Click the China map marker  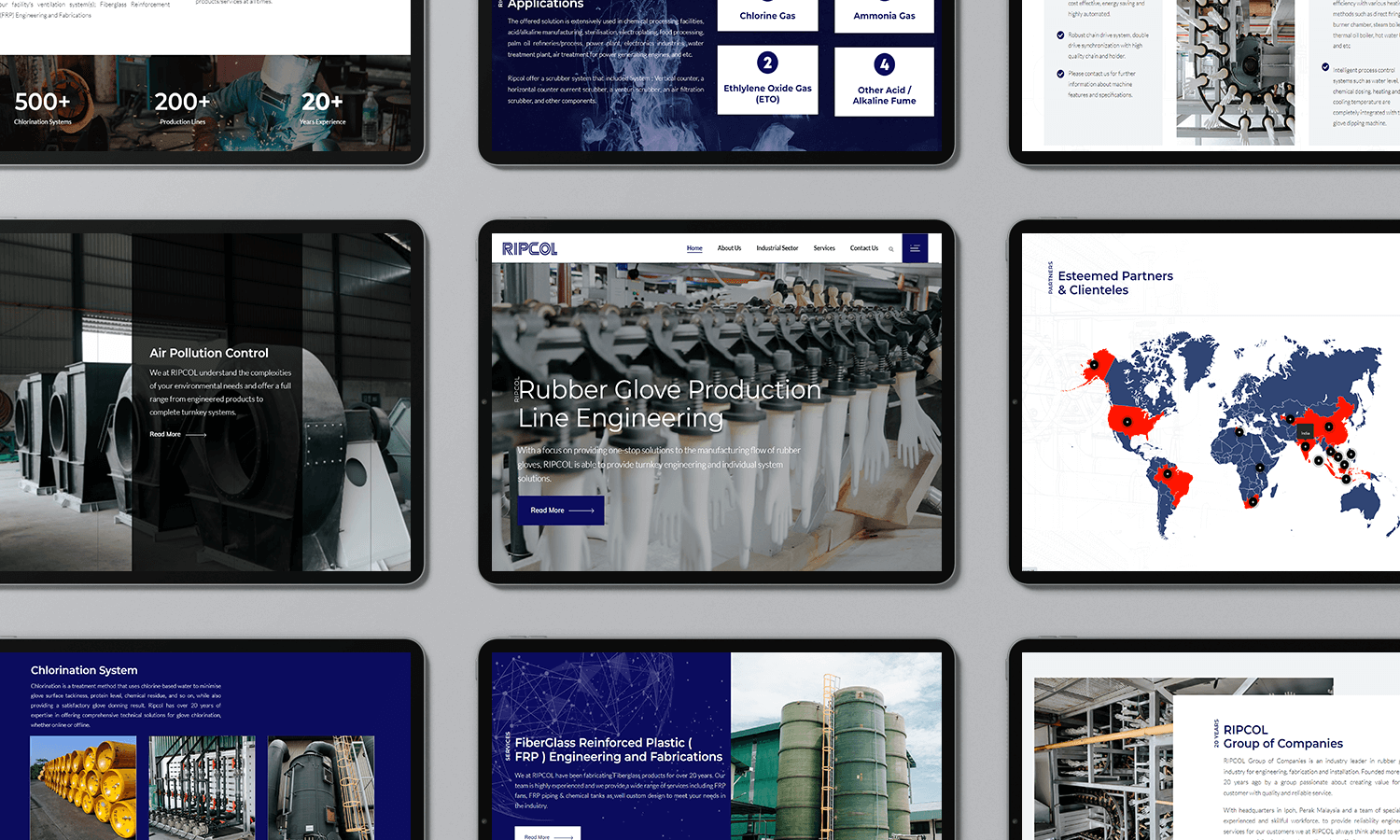(1329, 427)
